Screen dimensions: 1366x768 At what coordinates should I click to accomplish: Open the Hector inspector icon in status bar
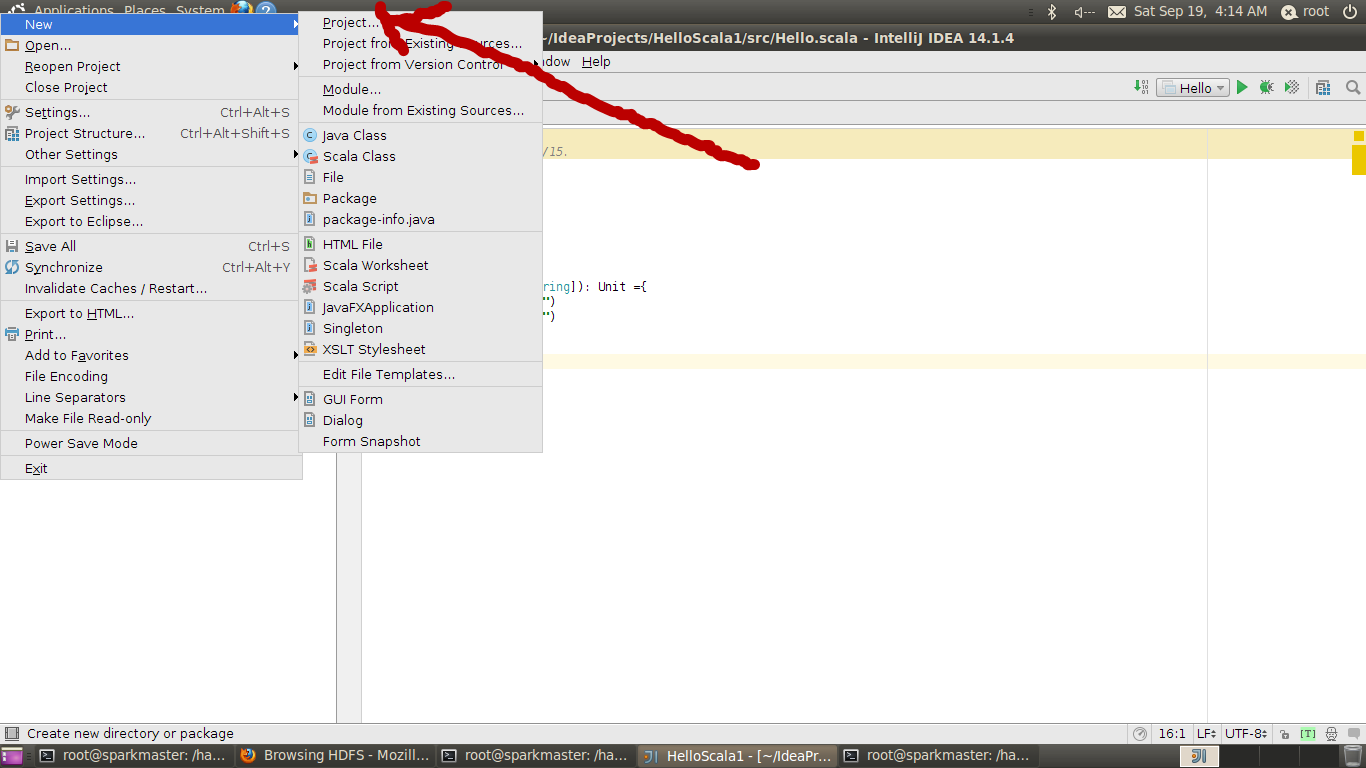(x=1333, y=734)
